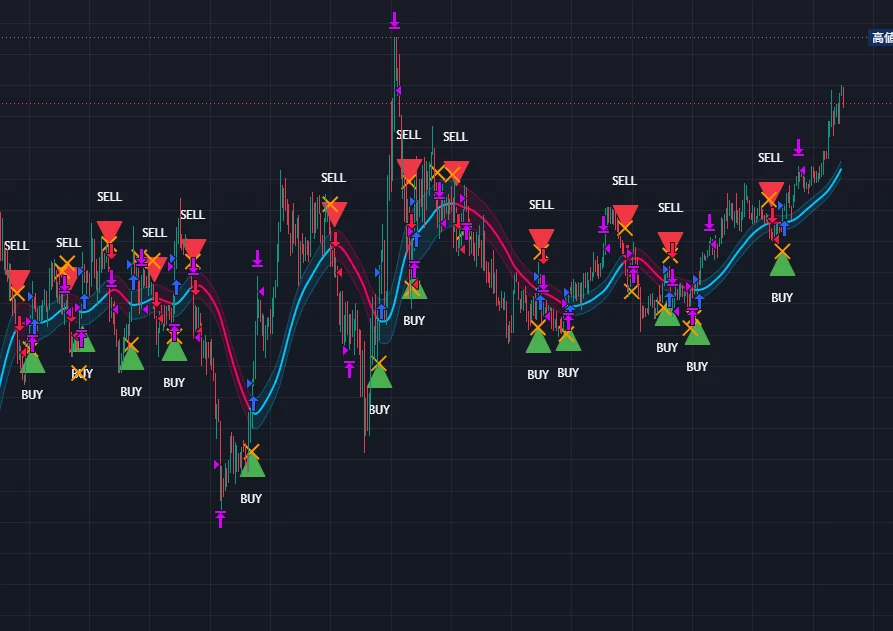Click the BUY label crossed by an orange X

click(x=82, y=374)
